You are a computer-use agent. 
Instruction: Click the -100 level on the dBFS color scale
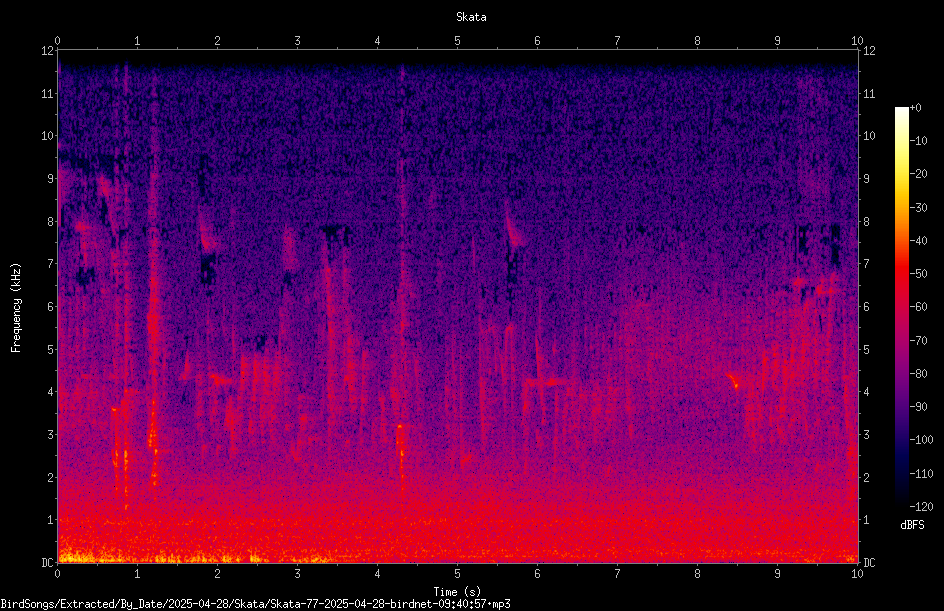(921, 439)
